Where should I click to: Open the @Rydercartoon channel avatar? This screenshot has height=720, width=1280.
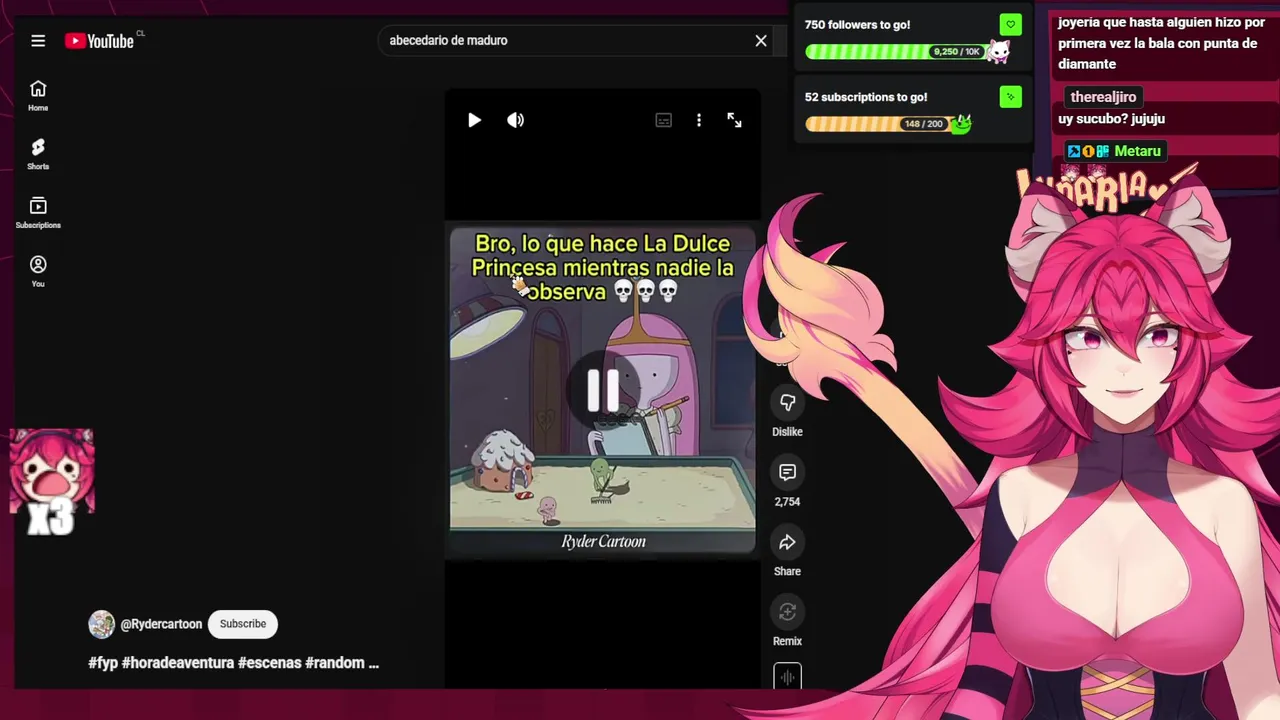point(102,624)
